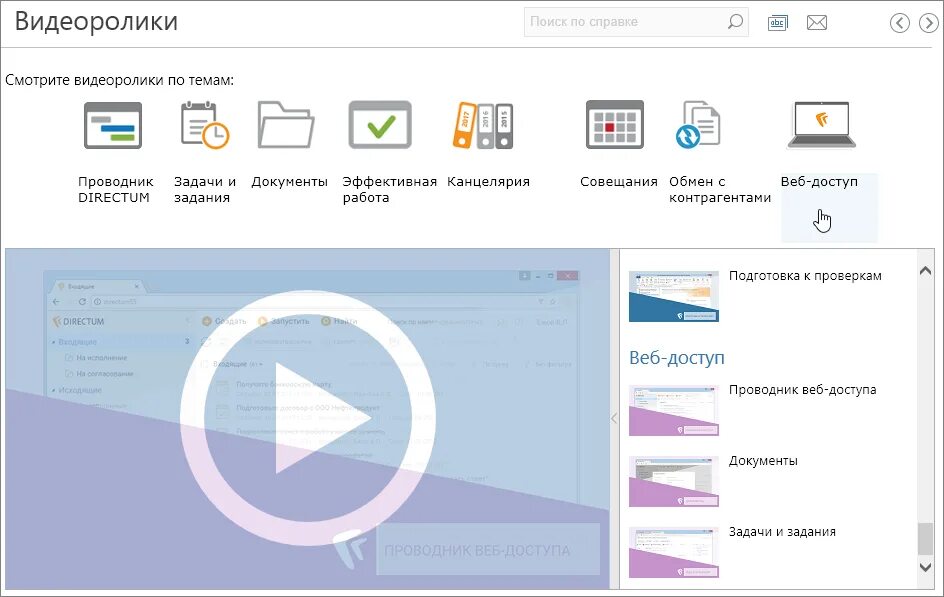Click the Обмен с контрагентами label
This screenshot has height=597, width=944.
[x=719, y=190]
